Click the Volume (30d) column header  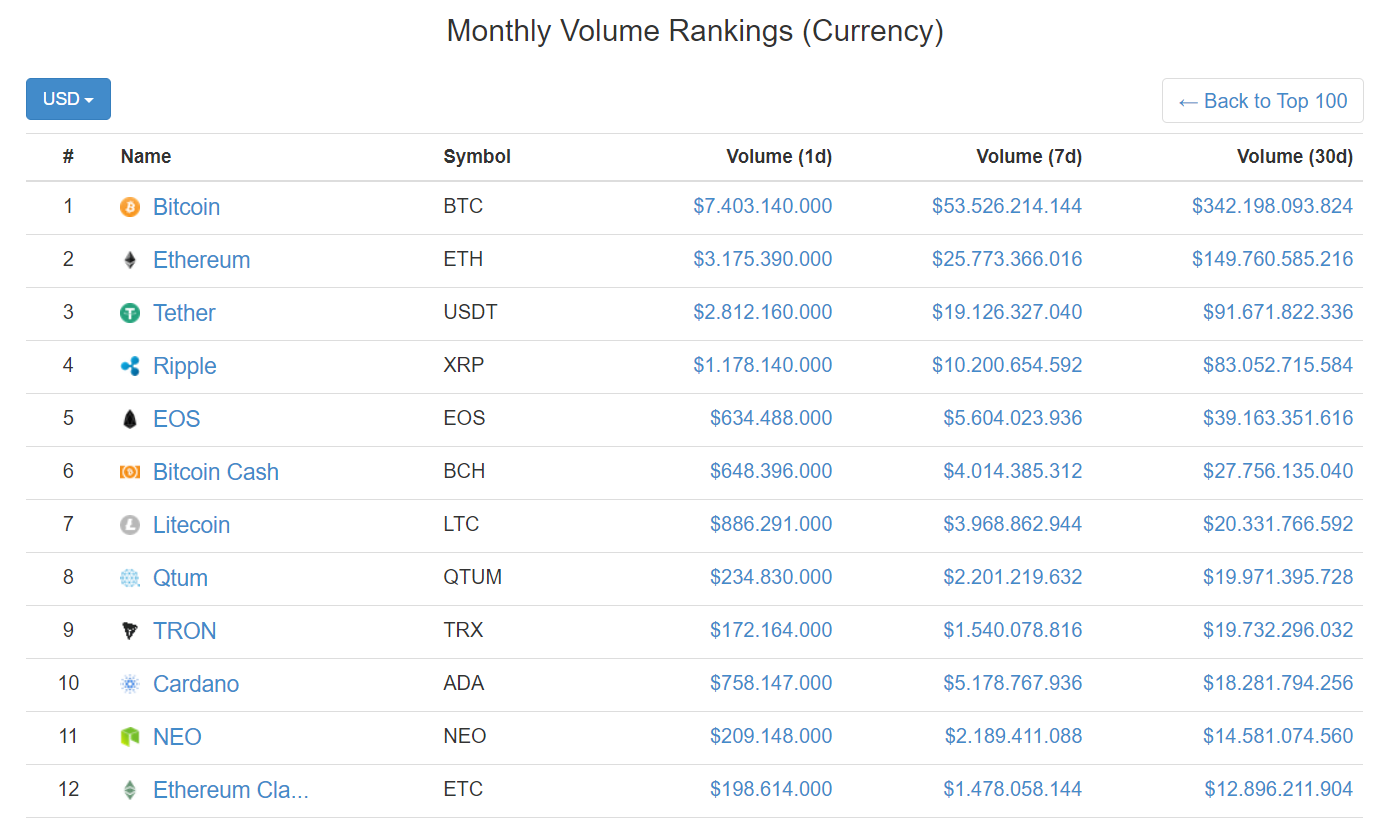(1295, 156)
